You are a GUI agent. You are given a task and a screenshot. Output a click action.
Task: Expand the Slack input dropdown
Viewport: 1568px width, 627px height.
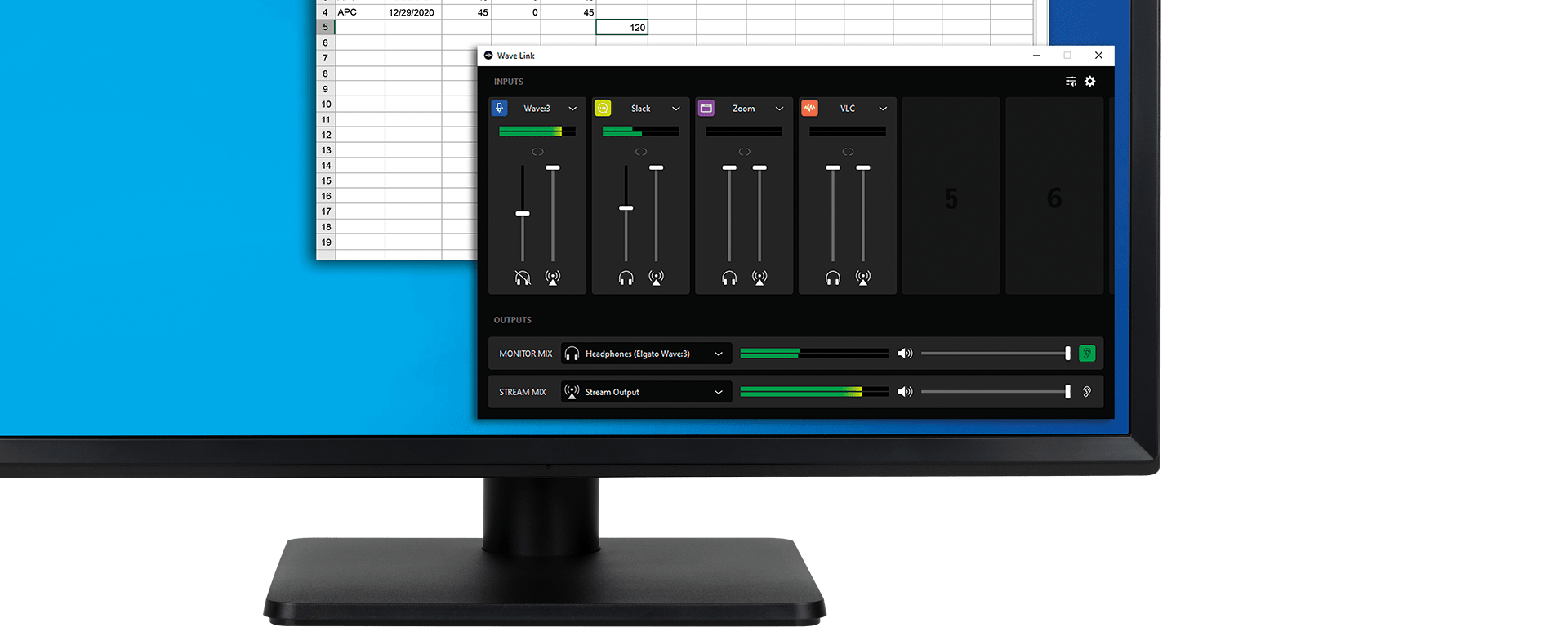pos(676,109)
